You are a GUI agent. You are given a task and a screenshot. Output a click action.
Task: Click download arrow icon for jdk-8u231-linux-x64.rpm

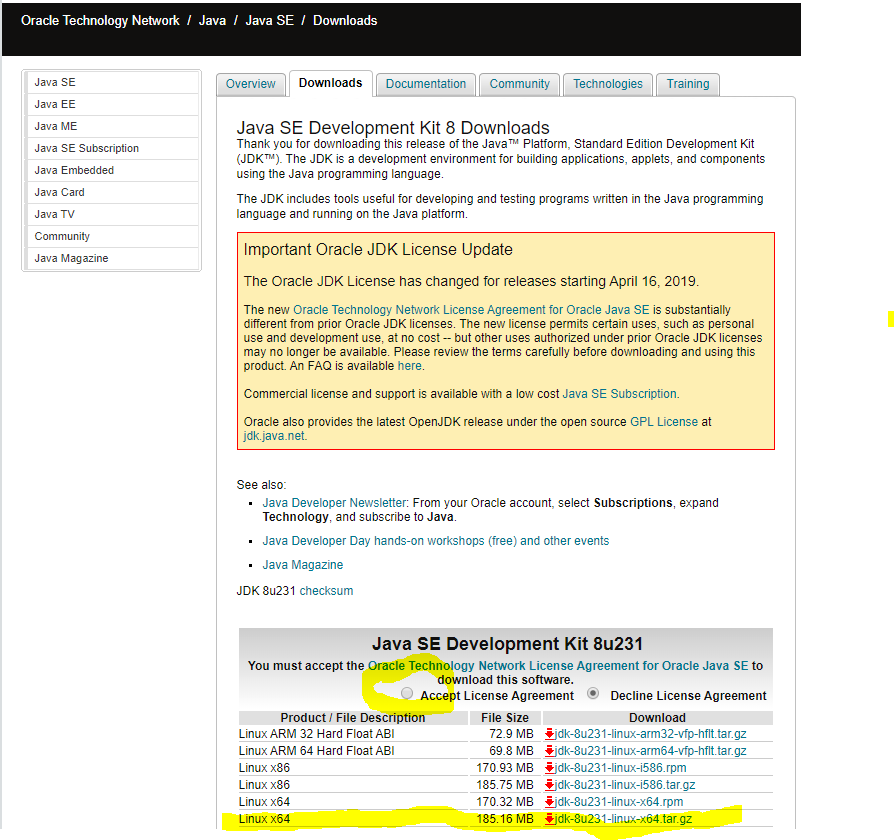pyautogui.click(x=550, y=802)
